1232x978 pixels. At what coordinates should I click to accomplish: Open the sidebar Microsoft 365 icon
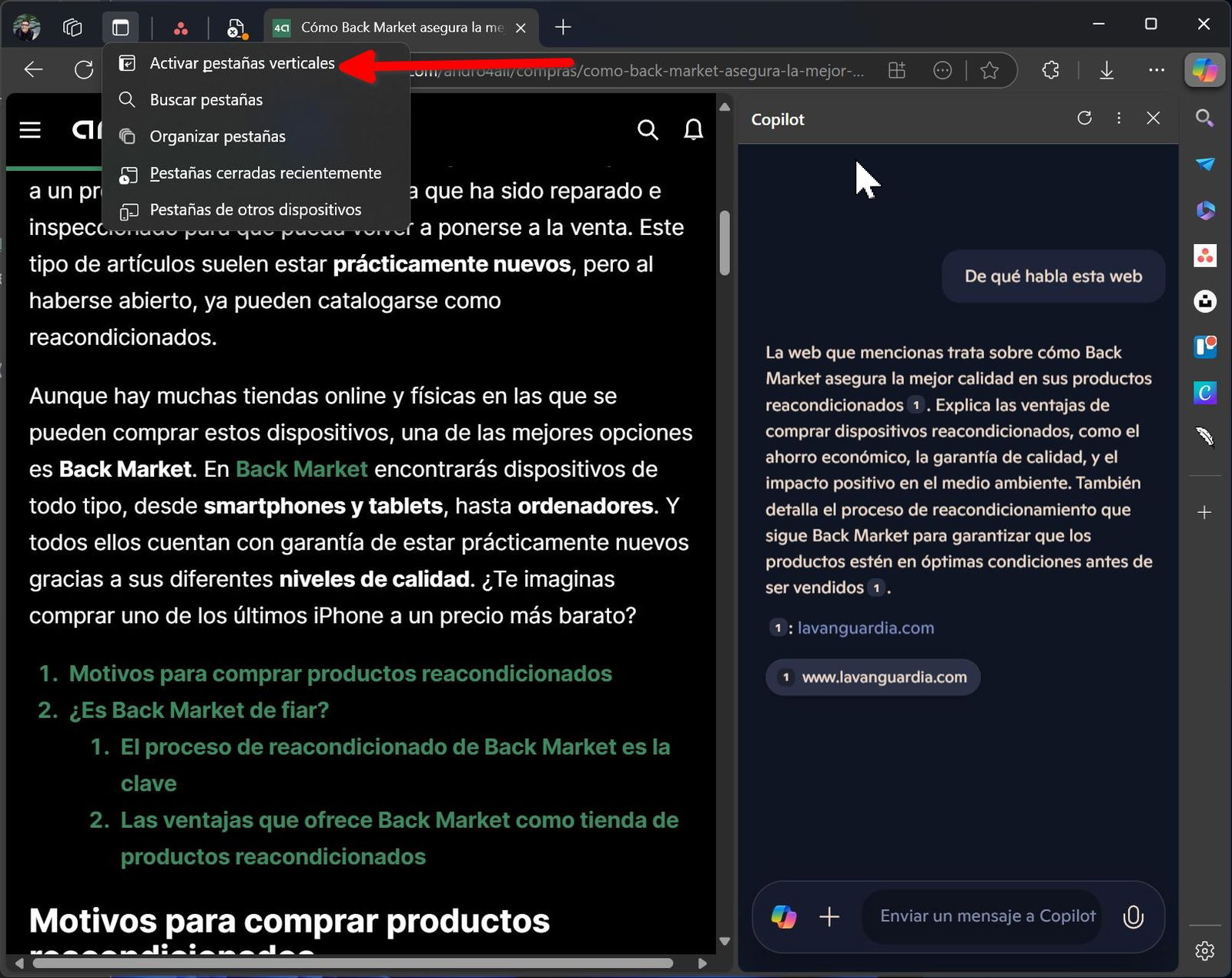1205,209
